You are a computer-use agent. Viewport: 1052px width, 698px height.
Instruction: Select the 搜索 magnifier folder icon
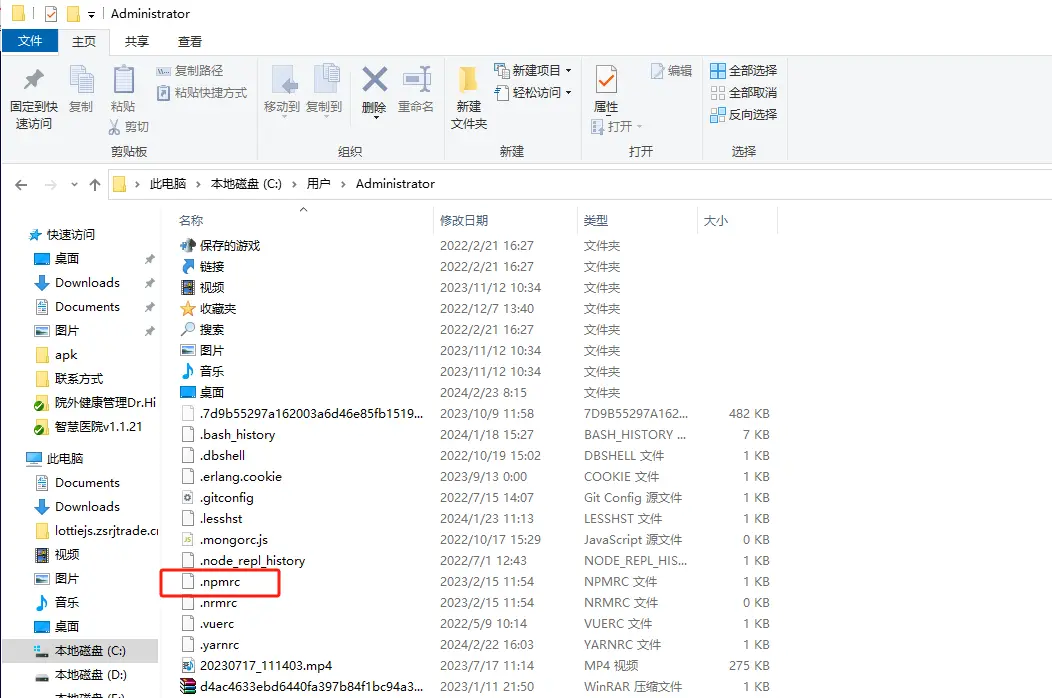coord(188,330)
